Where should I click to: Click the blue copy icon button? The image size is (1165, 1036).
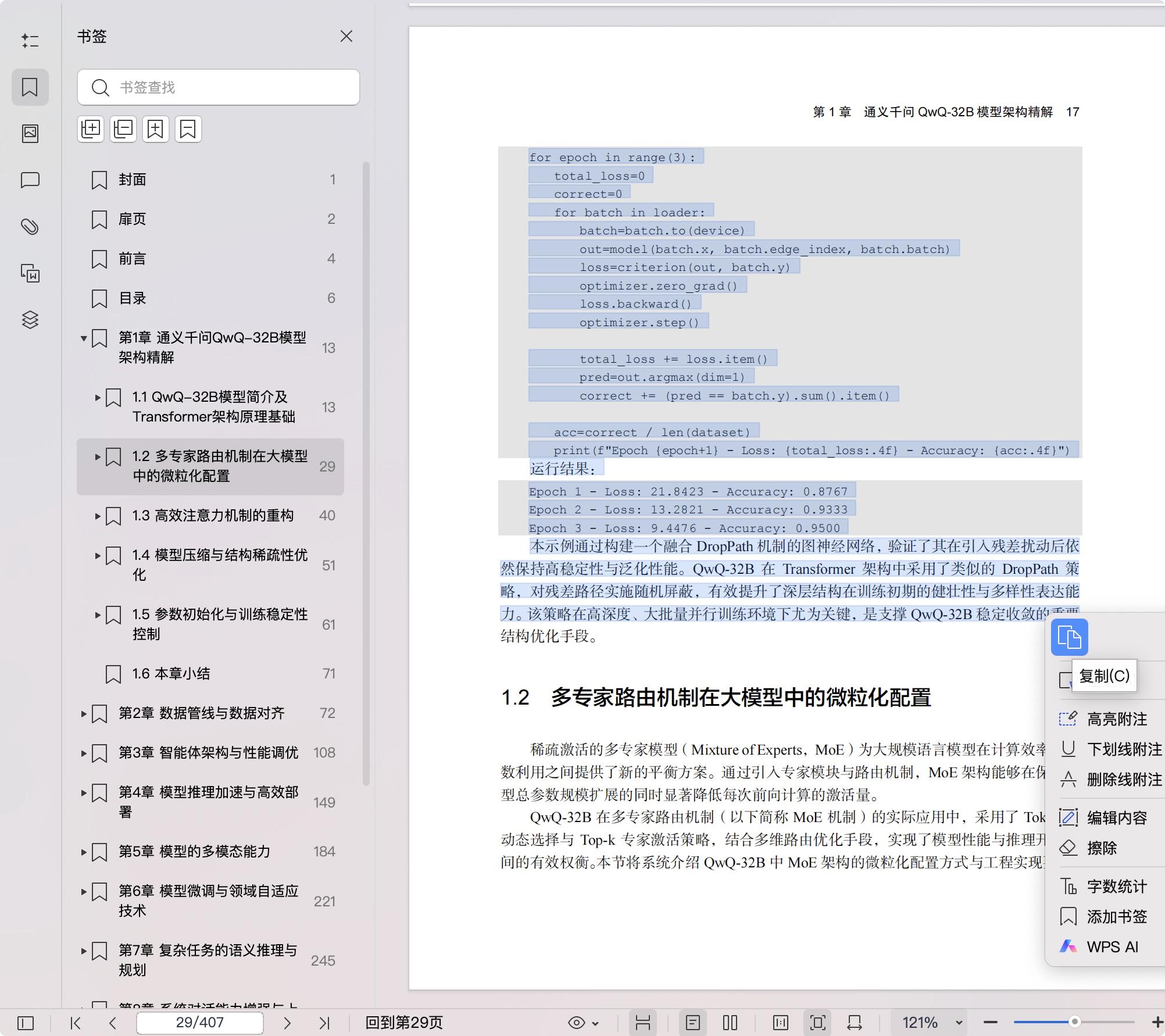[1068, 637]
